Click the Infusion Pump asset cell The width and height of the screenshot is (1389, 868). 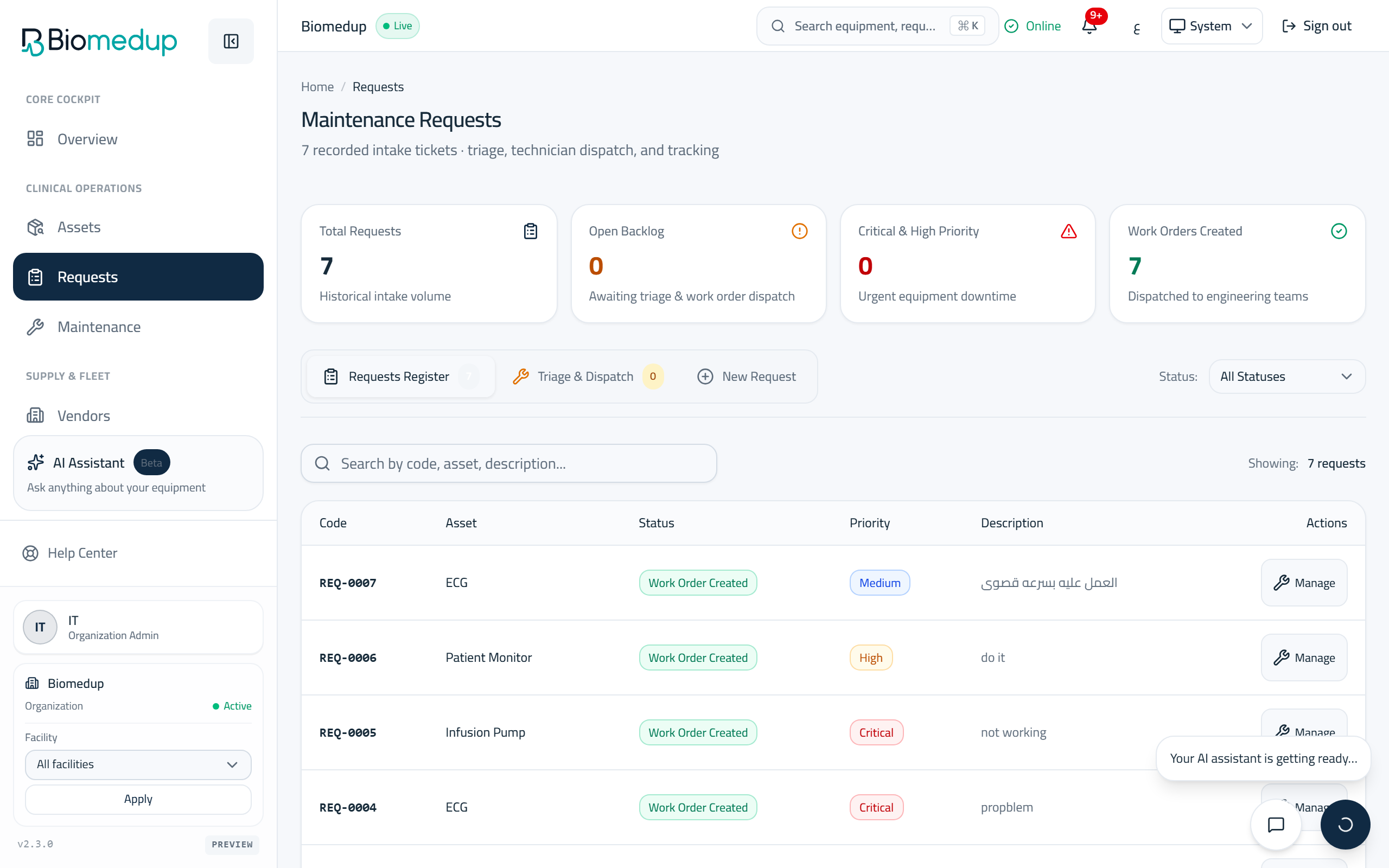click(486, 732)
